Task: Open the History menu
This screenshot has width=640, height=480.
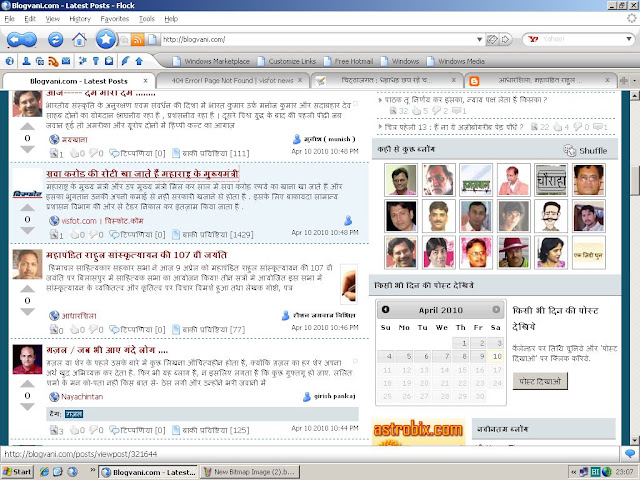Action: tap(80, 19)
